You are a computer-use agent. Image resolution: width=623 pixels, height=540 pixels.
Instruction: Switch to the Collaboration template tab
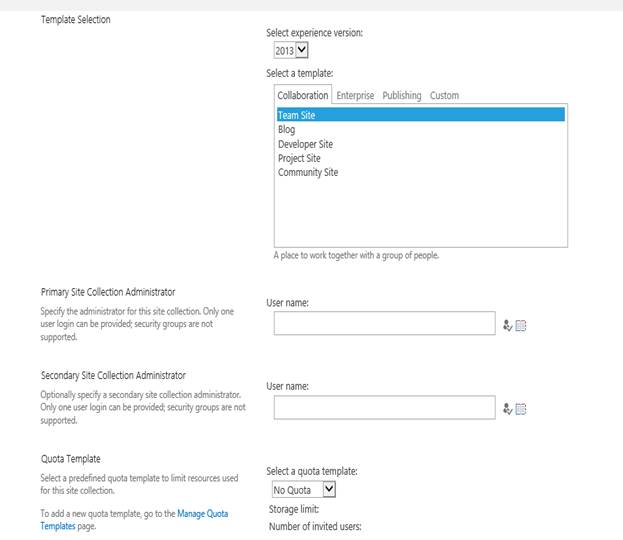(x=302, y=96)
